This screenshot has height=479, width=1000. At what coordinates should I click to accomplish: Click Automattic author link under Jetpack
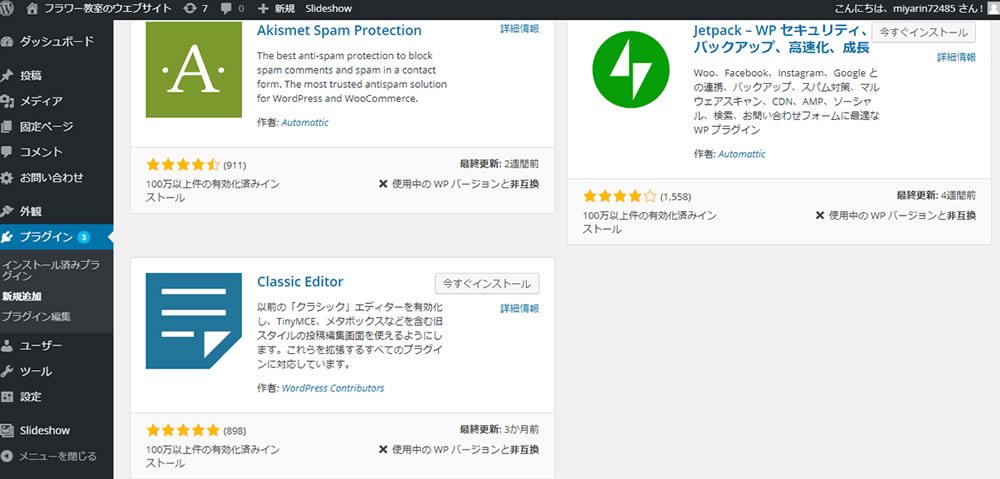[x=742, y=154]
